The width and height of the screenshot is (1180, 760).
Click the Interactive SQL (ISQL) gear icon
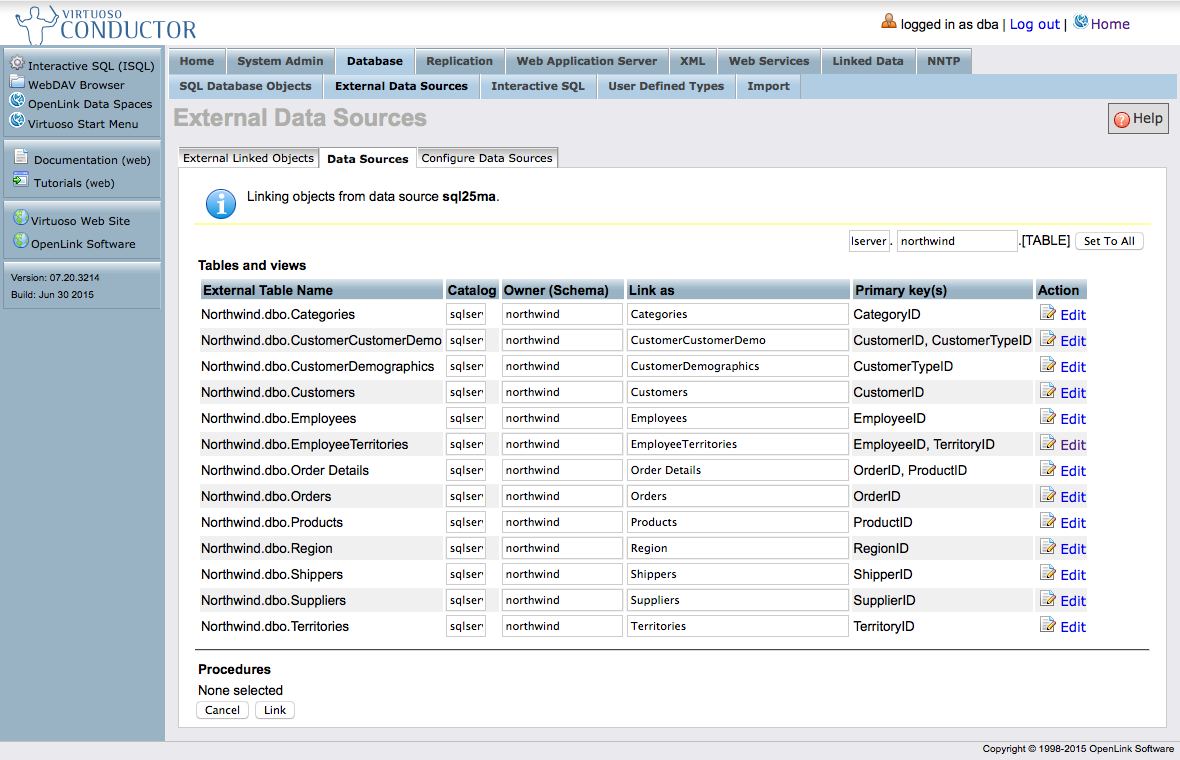point(17,64)
